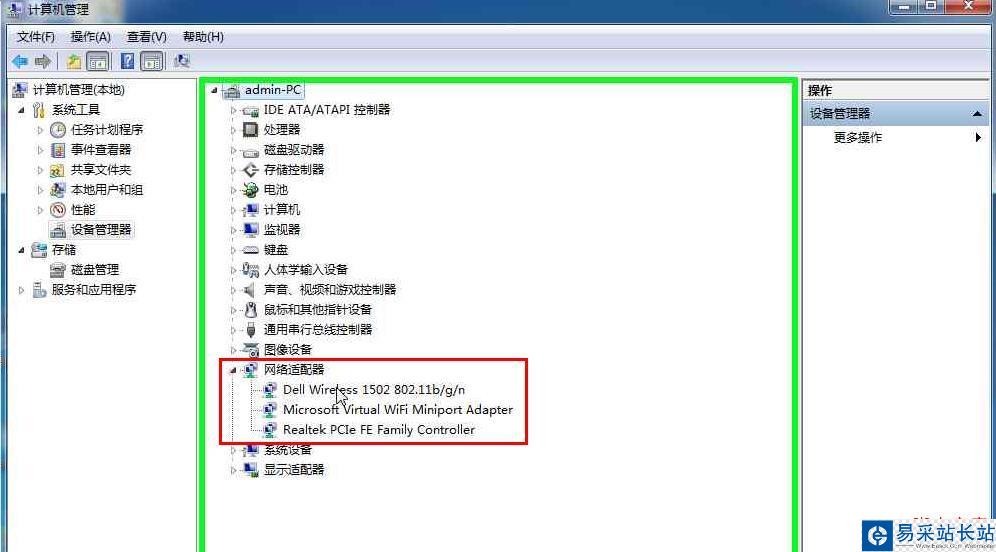Expand the 处理器 device category
The image size is (996, 552).
coord(233,130)
